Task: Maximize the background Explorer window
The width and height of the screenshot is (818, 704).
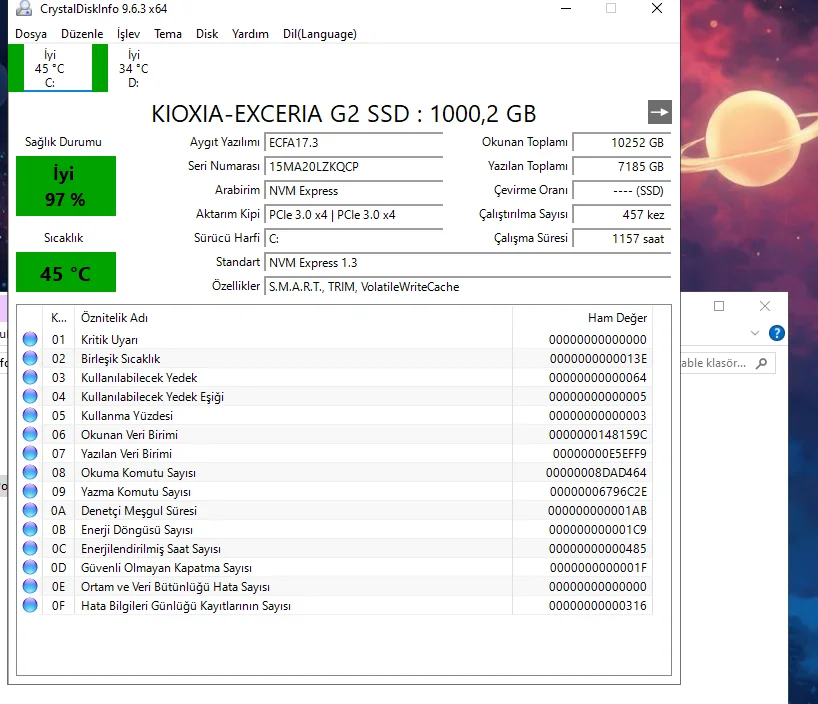Action: pyautogui.click(x=719, y=306)
